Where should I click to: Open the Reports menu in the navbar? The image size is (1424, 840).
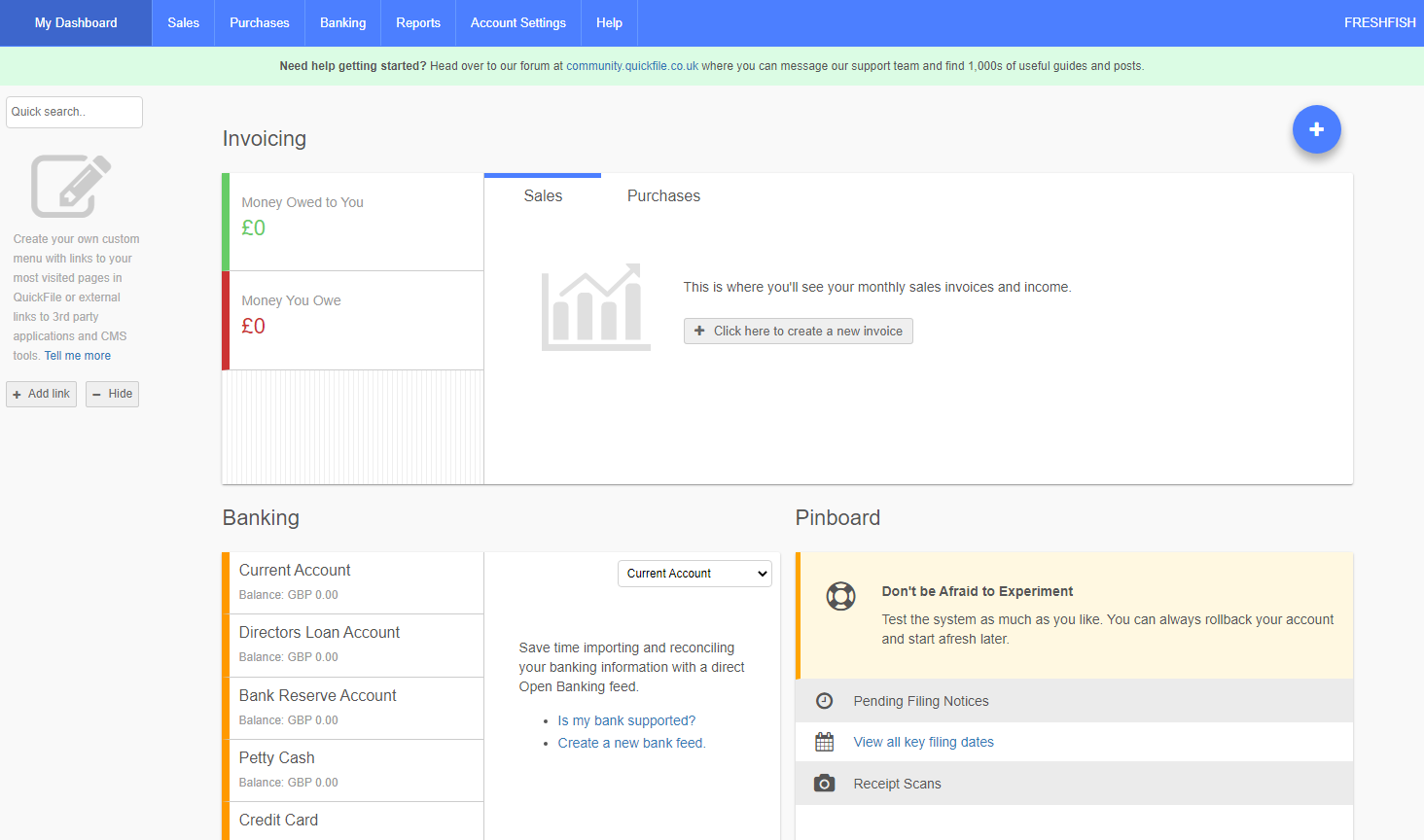click(417, 23)
